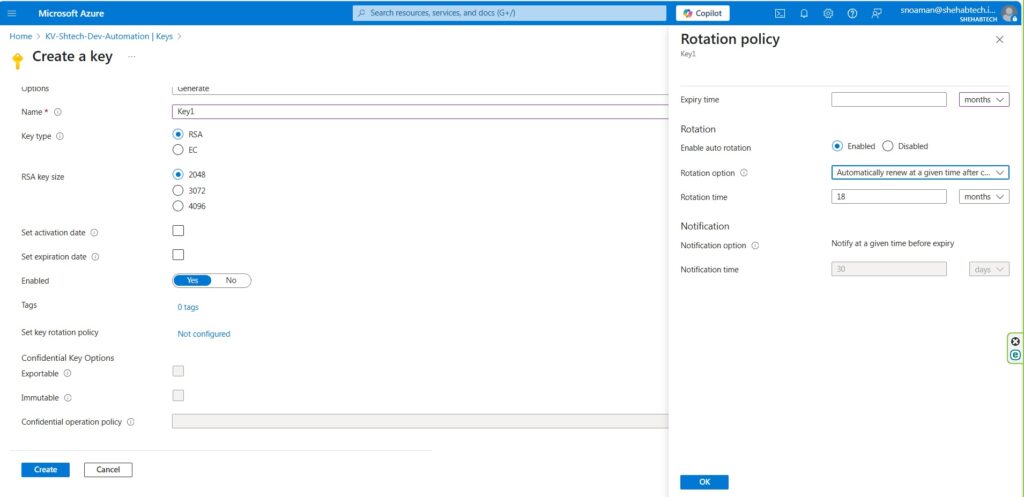Click the Immutable checkbox
This screenshot has height=497, width=1024.
click(178, 395)
